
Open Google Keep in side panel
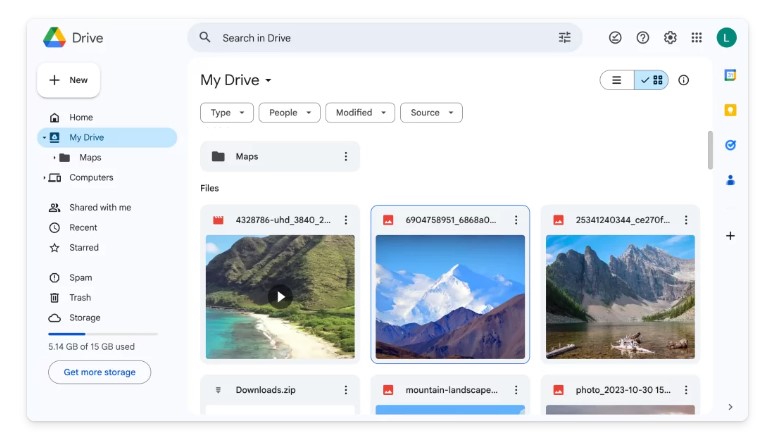point(730,110)
